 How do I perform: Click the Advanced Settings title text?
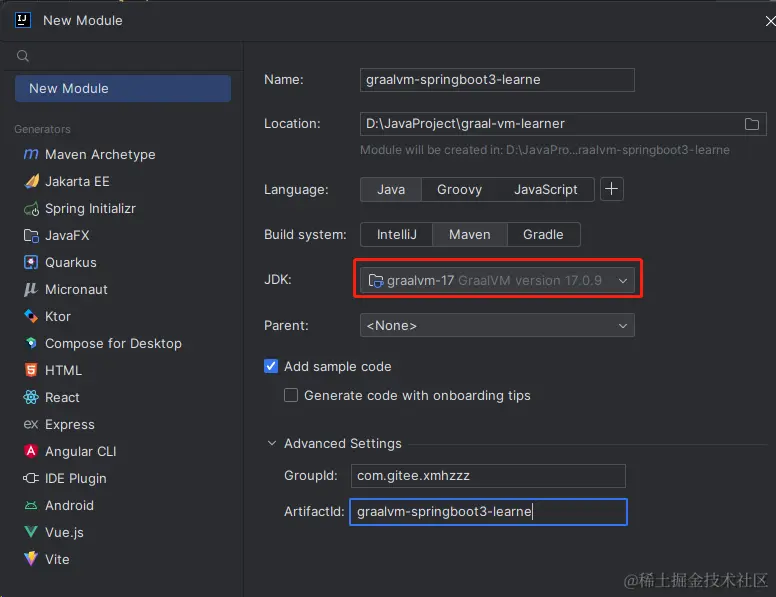click(342, 444)
